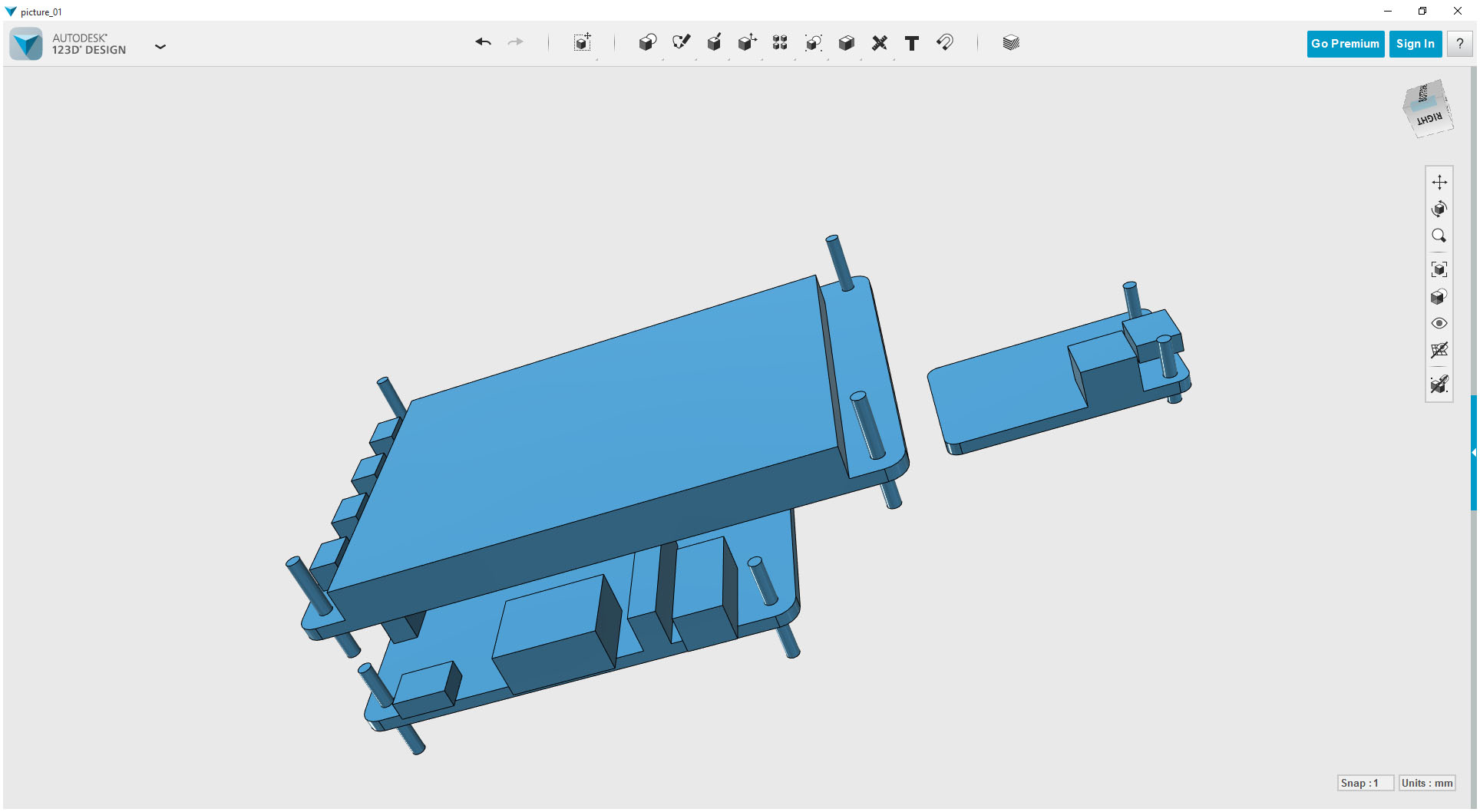
Task: Open the Modify tools
Action: point(747,43)
